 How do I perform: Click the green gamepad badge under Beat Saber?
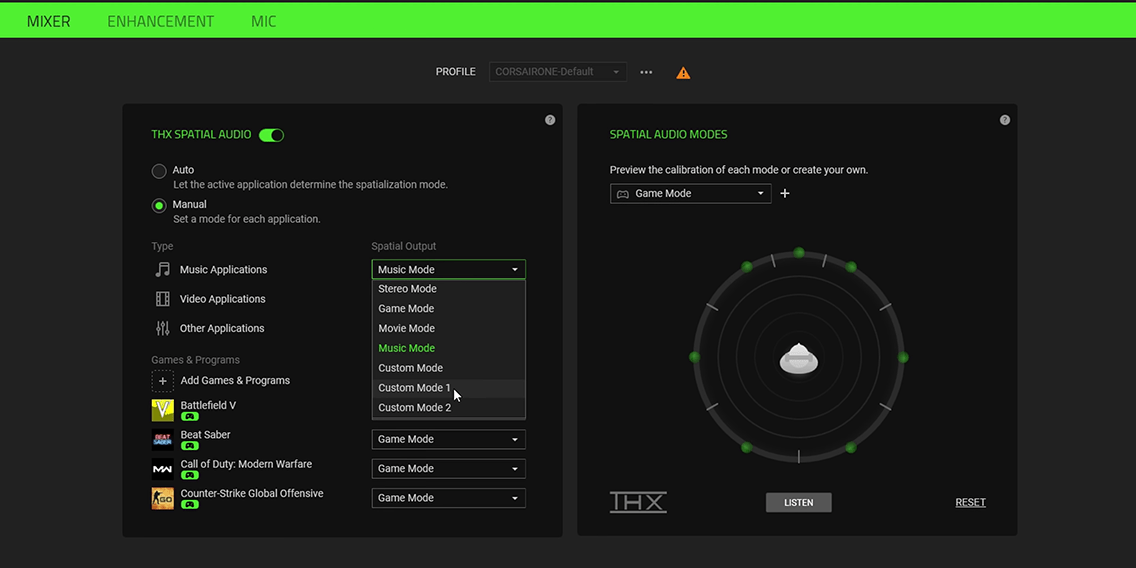[x=190, y=446]
